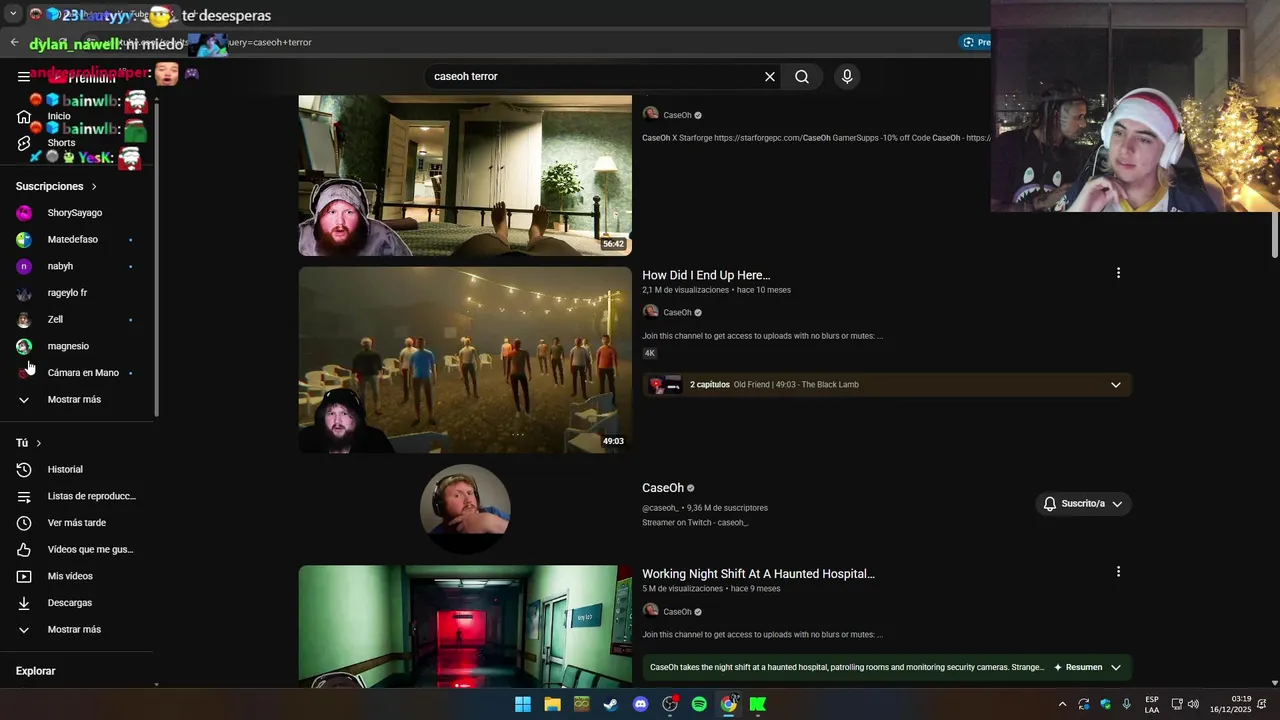Open Discord from the taskbar

tap(641, 704)
